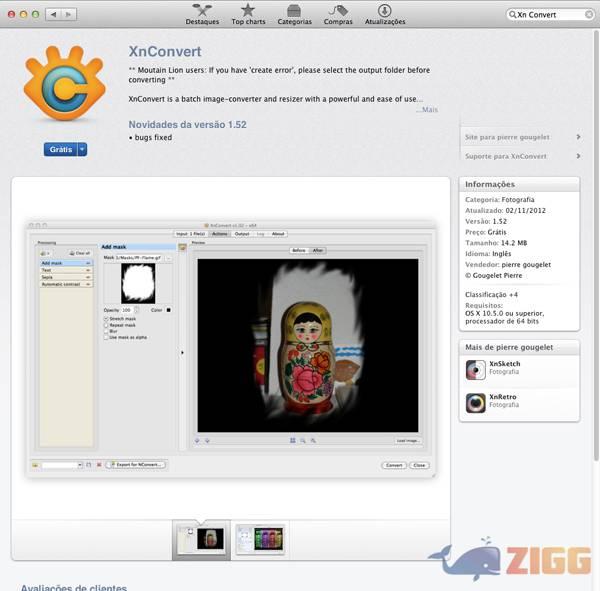Click the bugs fixed release note
The height and width of the screenshot is (591, 600).
(x=150, y=137)
